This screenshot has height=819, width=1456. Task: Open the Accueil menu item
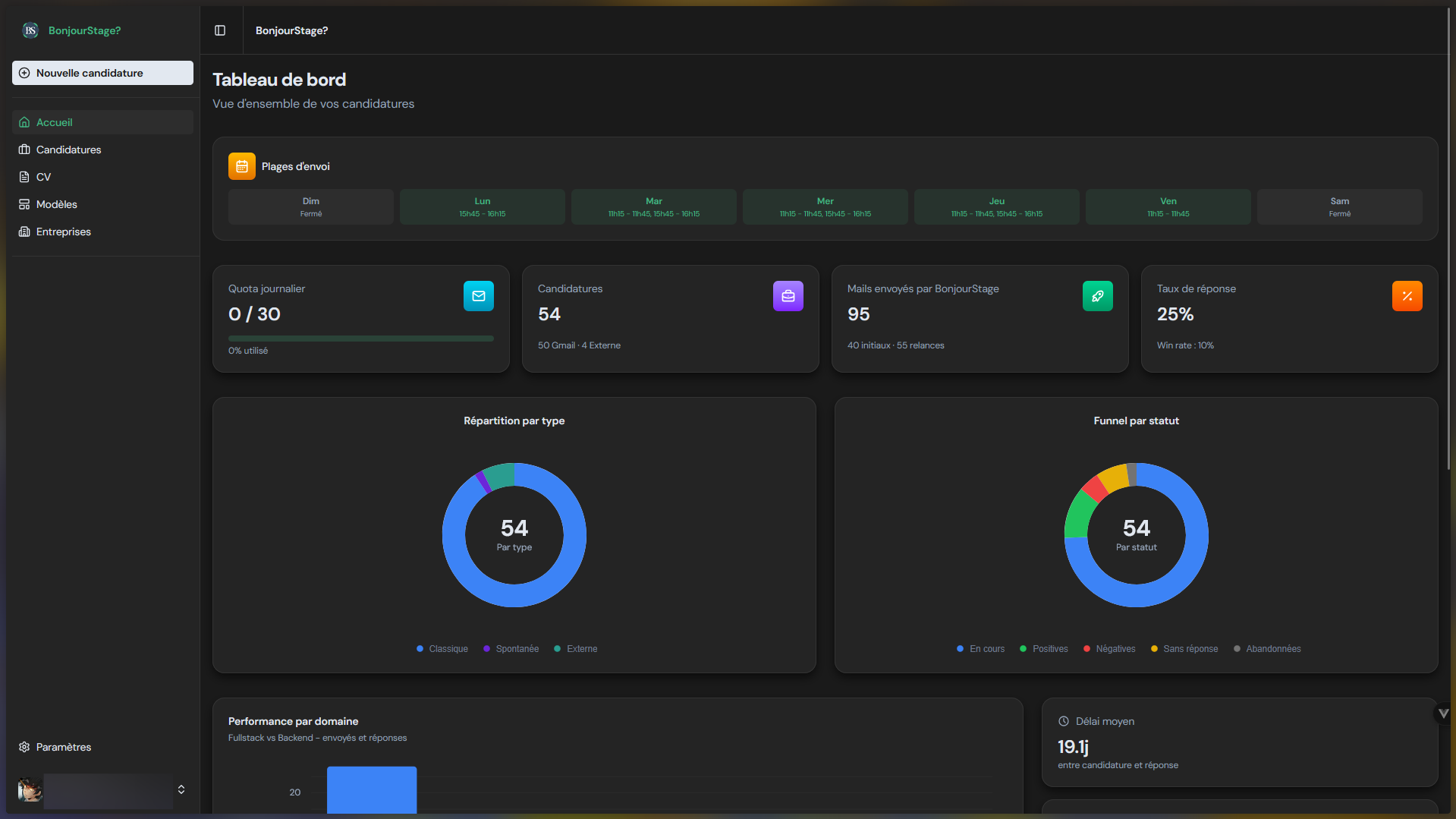click(x=55, y=122)
